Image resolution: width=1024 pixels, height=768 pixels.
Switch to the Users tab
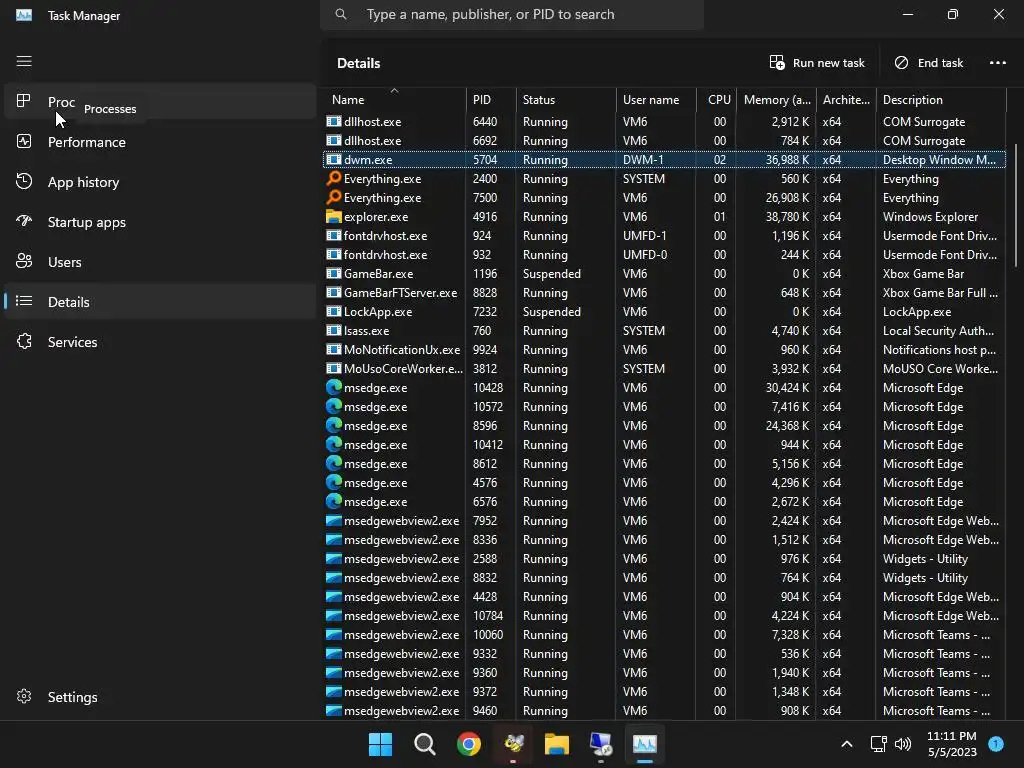coord(160,261)
